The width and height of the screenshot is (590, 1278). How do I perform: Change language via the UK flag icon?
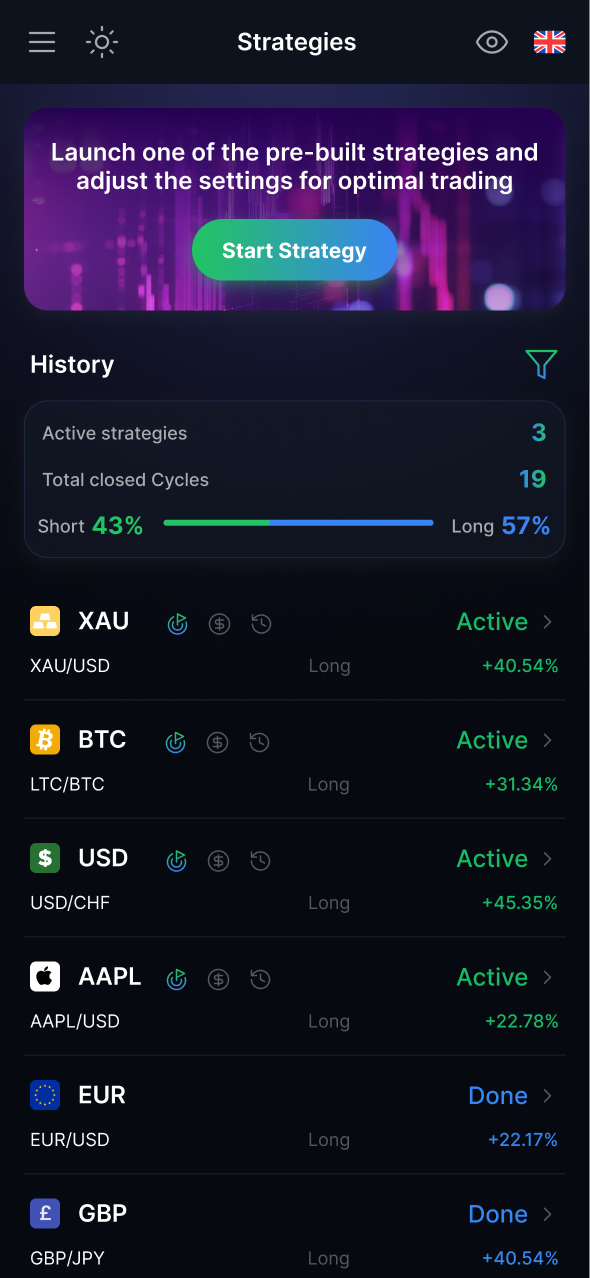[549, 42]
